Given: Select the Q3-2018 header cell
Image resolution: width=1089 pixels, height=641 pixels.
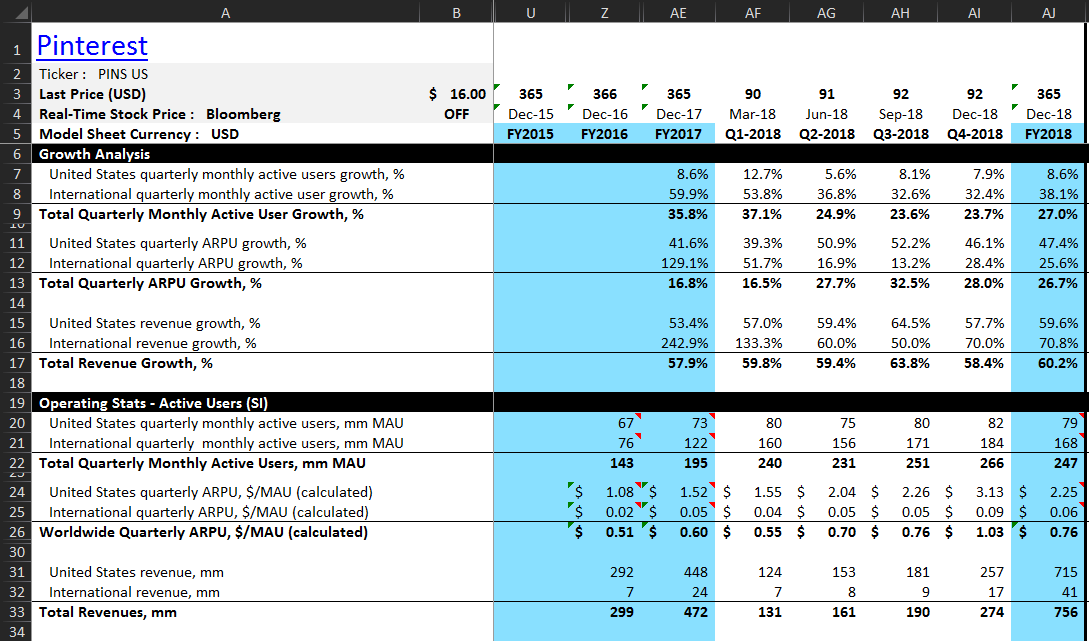Looking at the screenshot, I should point(901,134).
